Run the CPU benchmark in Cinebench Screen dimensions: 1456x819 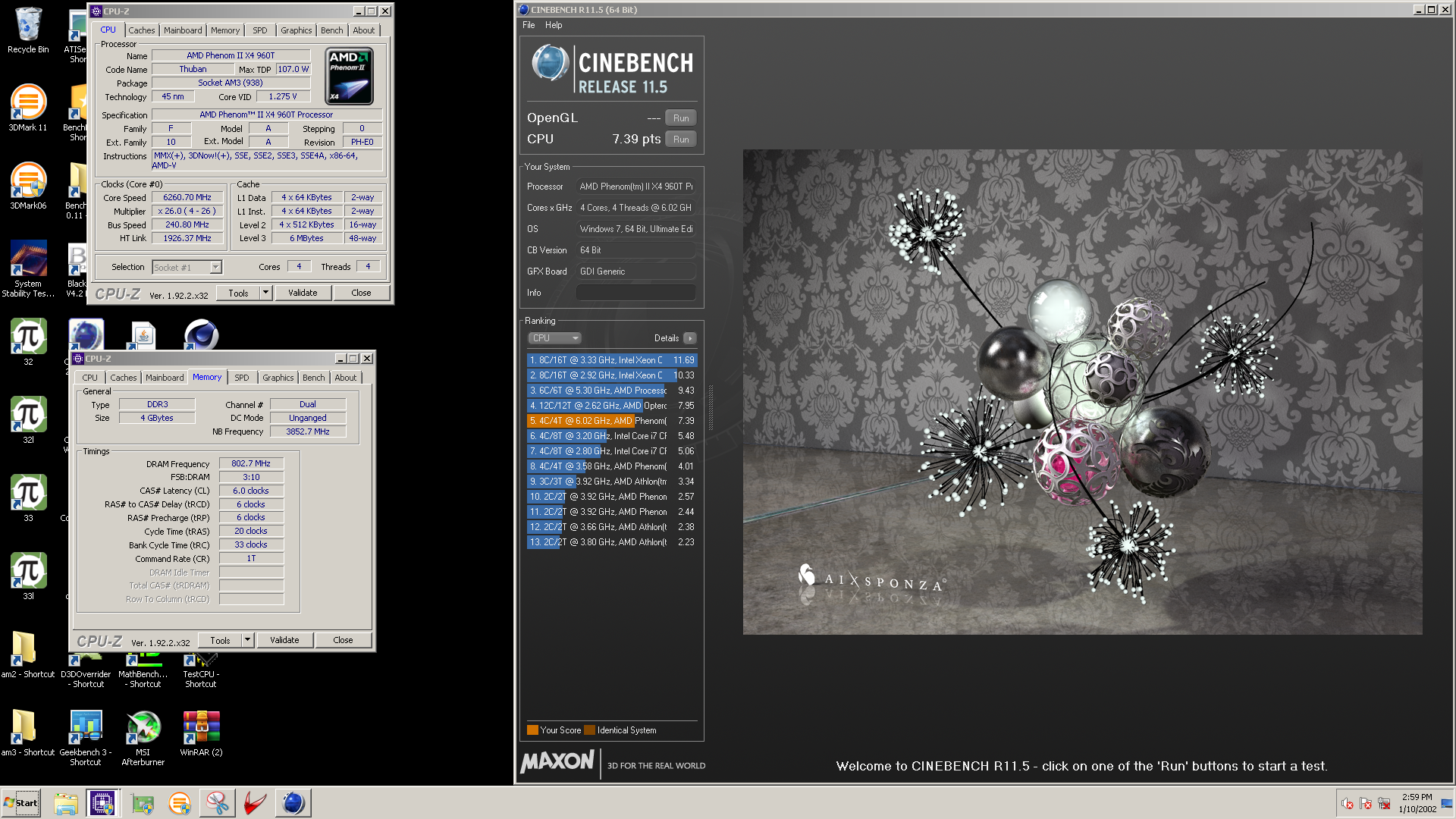(681, 140)
